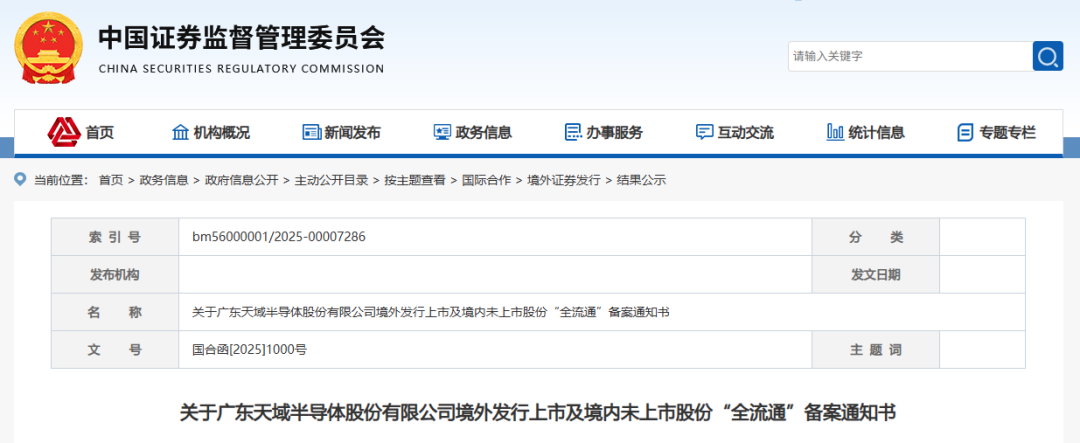This screenshot has width=1080, height=443.
Task: Click the bar chart icon beside 统计信息
Action: pos(835,132)
